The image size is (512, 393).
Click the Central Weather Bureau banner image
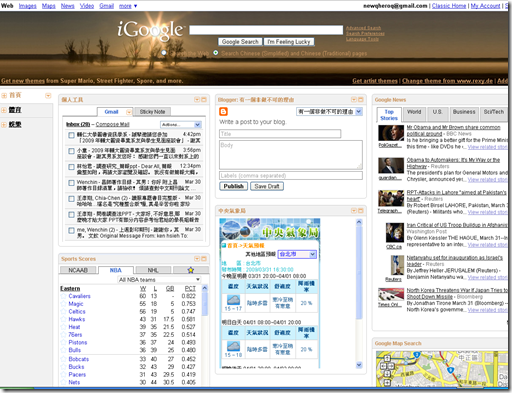pyautogui.click(x=270, y=229)
